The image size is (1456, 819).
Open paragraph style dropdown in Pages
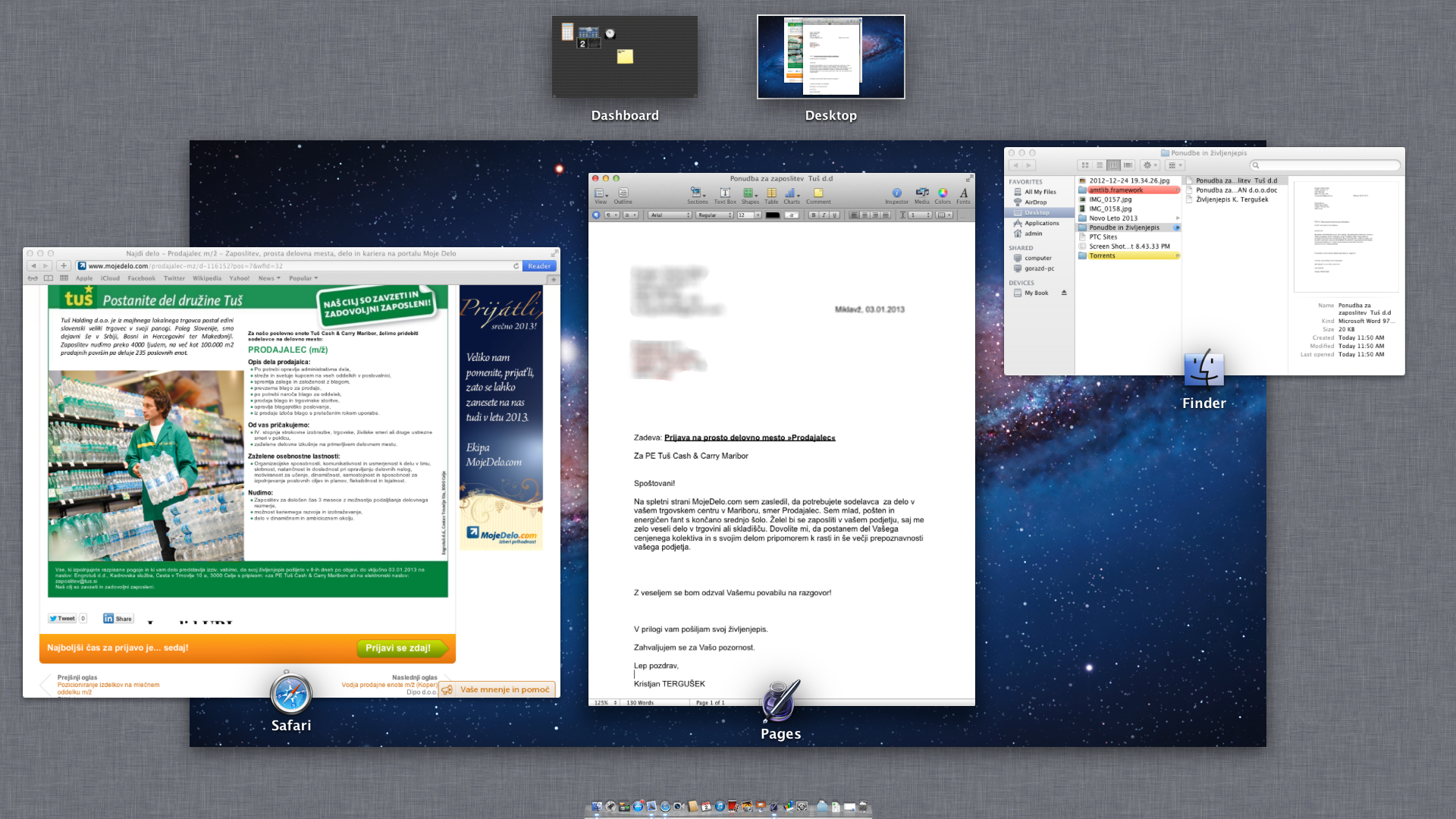tap(611, 215)
